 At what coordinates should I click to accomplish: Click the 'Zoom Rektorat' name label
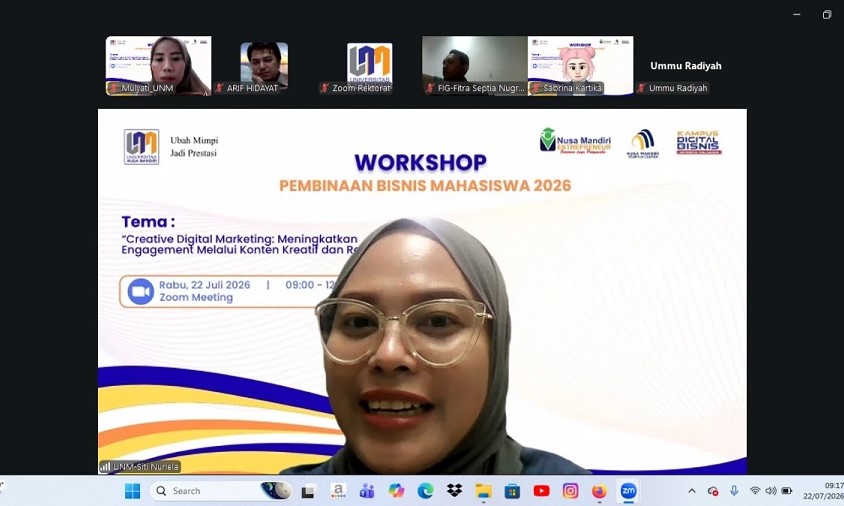361,88
